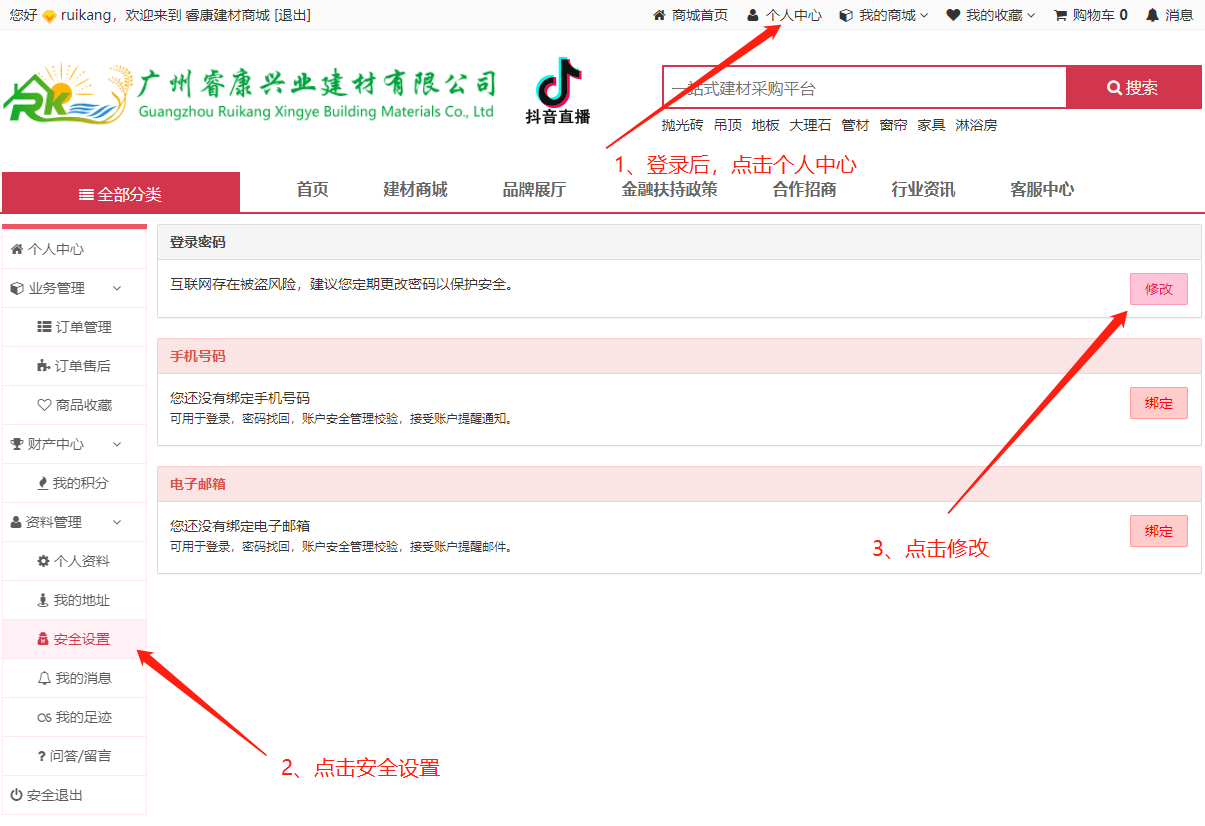The width and height of the screenshot is (1205, 826).
Task: Click the cube icon beside 业务管理
Action: click(x=17, y=288)
